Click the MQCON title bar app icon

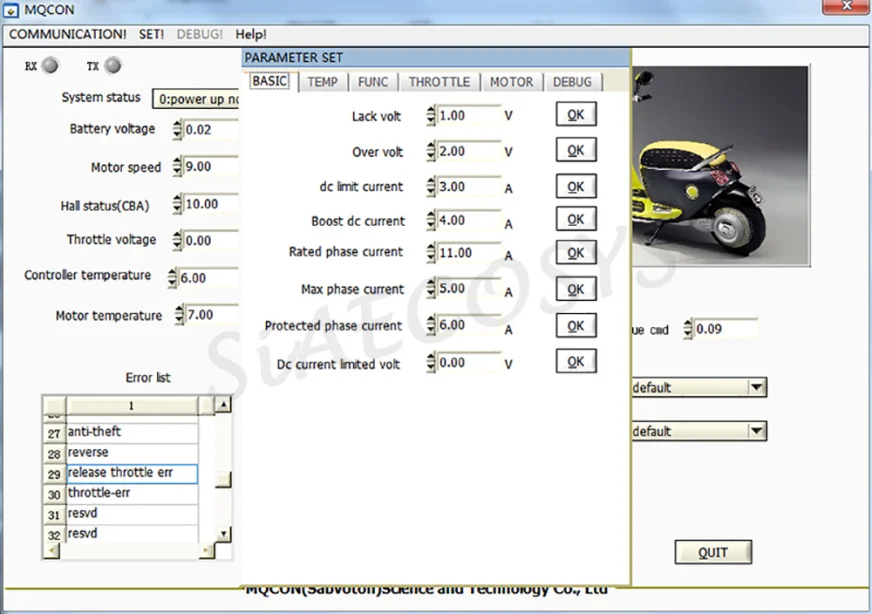[11, 10]
